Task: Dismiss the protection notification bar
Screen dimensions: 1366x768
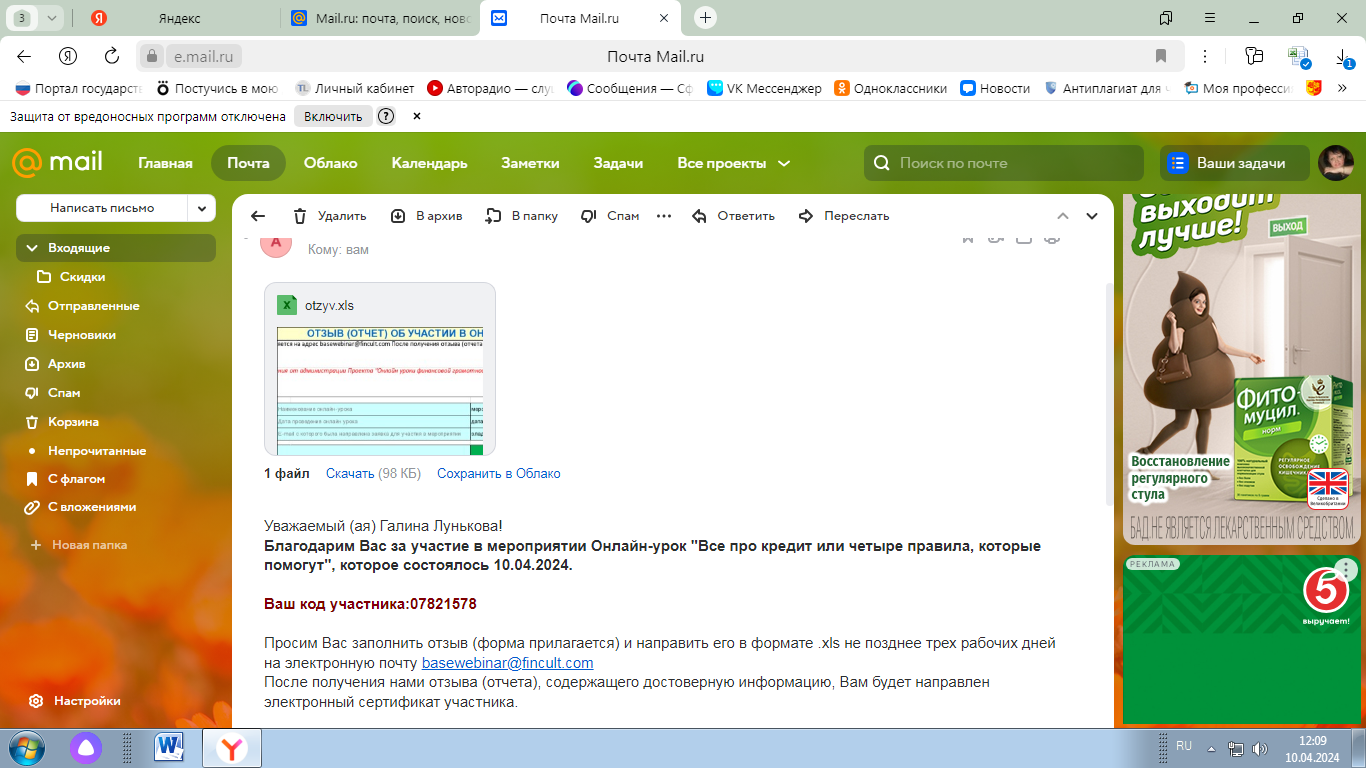Action: point(417,116)
